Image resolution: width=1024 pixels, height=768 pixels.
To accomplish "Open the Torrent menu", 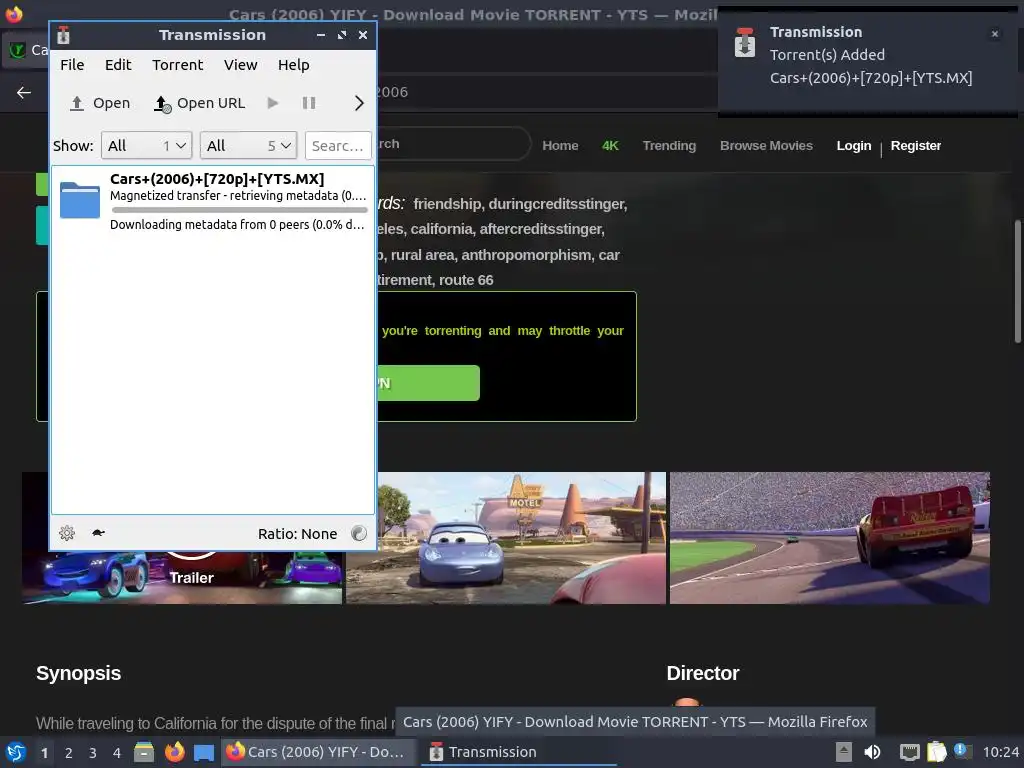I will [x=178, y=65].
